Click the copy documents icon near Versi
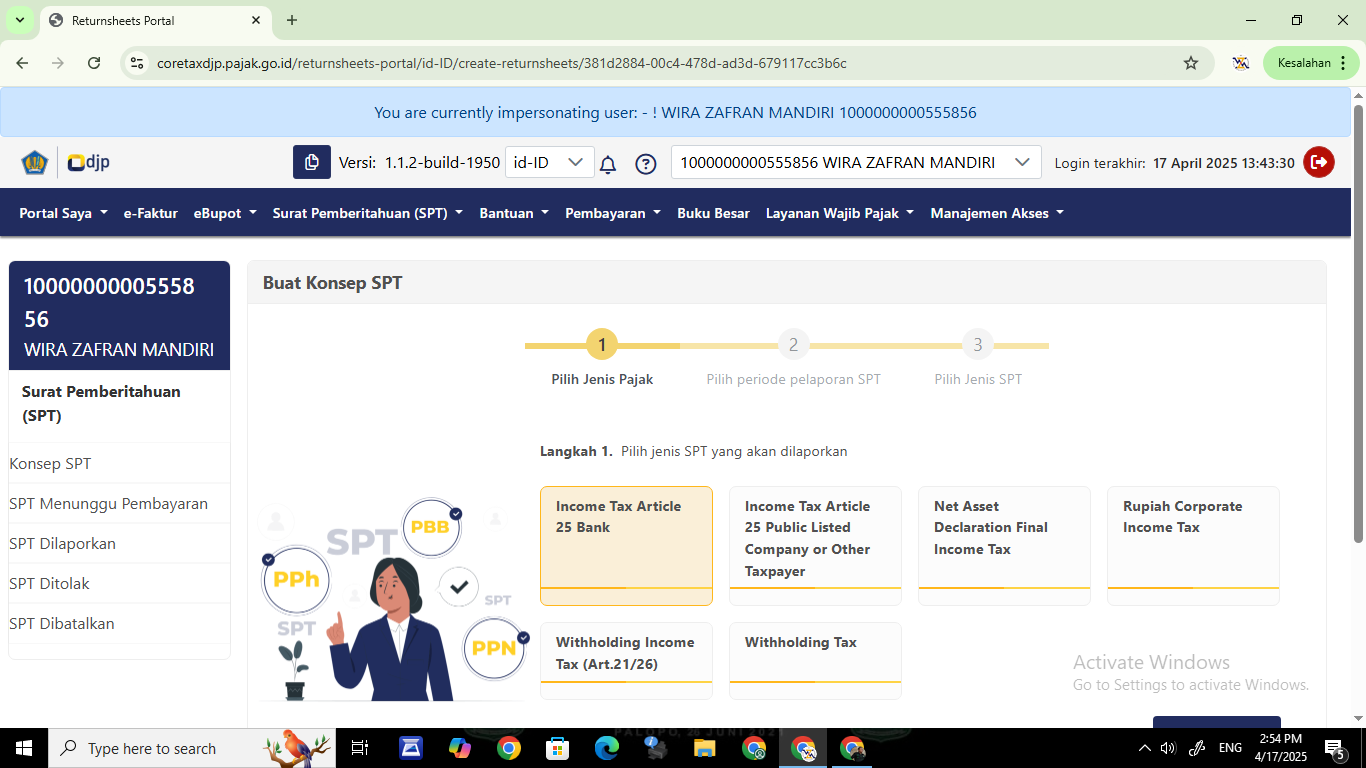Image resolution: width=1366 pixels, height=768 pixels. click(x=311, y=162)
